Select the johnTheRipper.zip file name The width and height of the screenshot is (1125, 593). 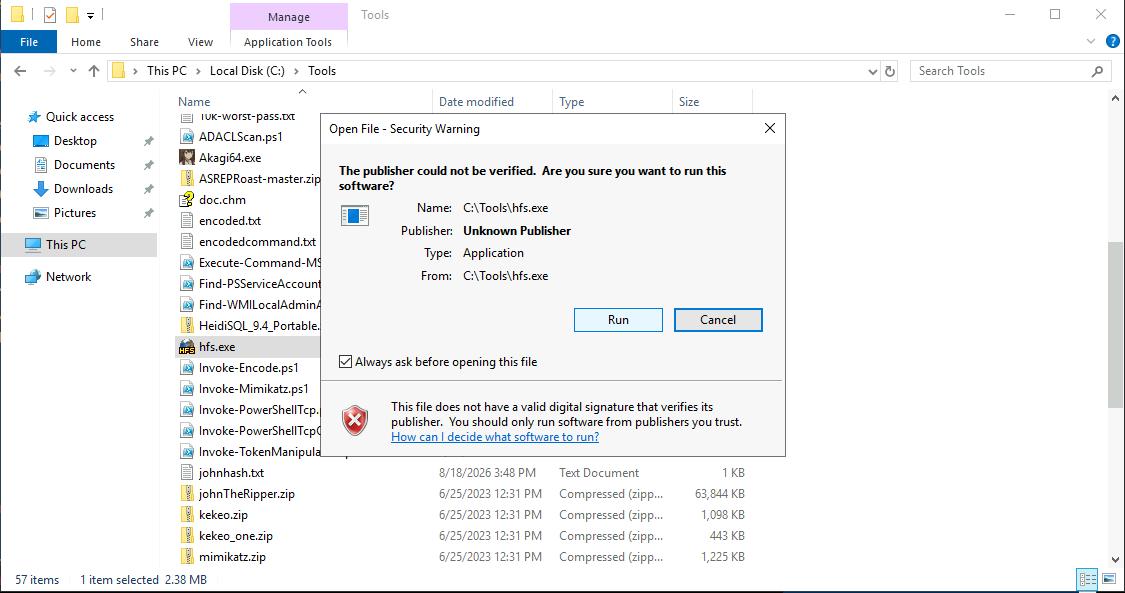[247, 494]
